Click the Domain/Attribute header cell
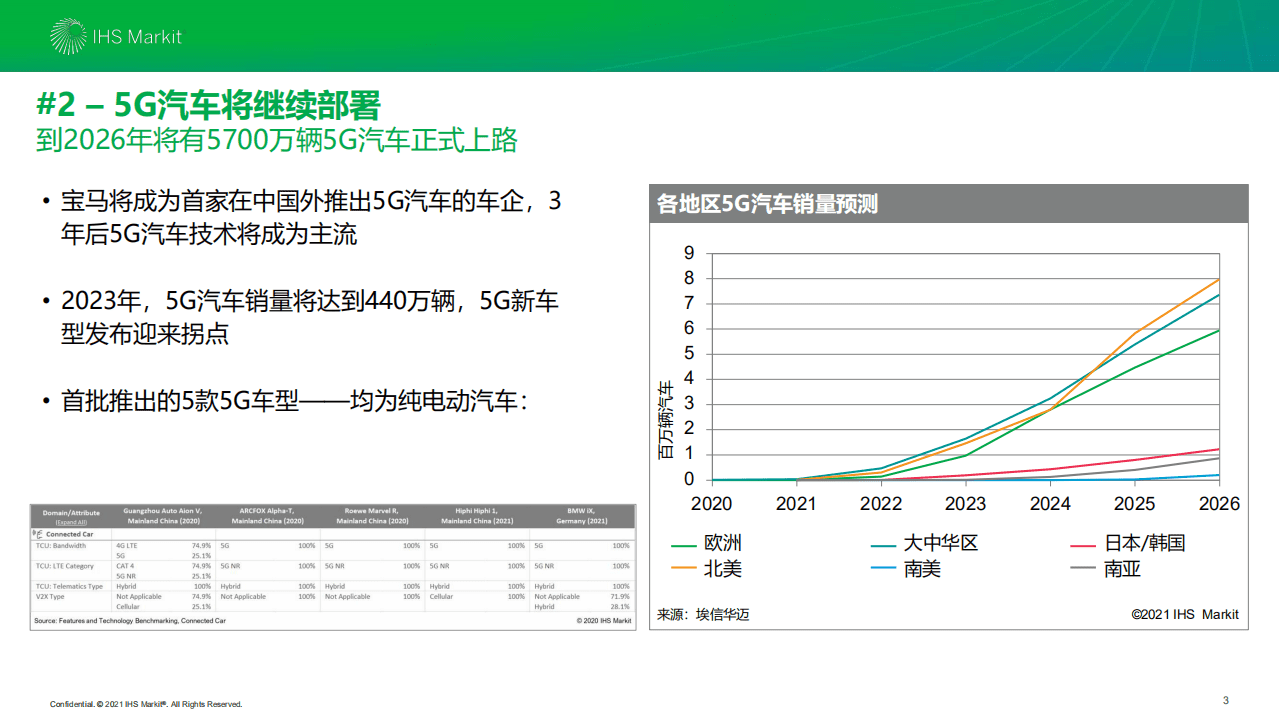This screenshot has width=1279, height=719. pyautogui.click(x=70, y=512)
